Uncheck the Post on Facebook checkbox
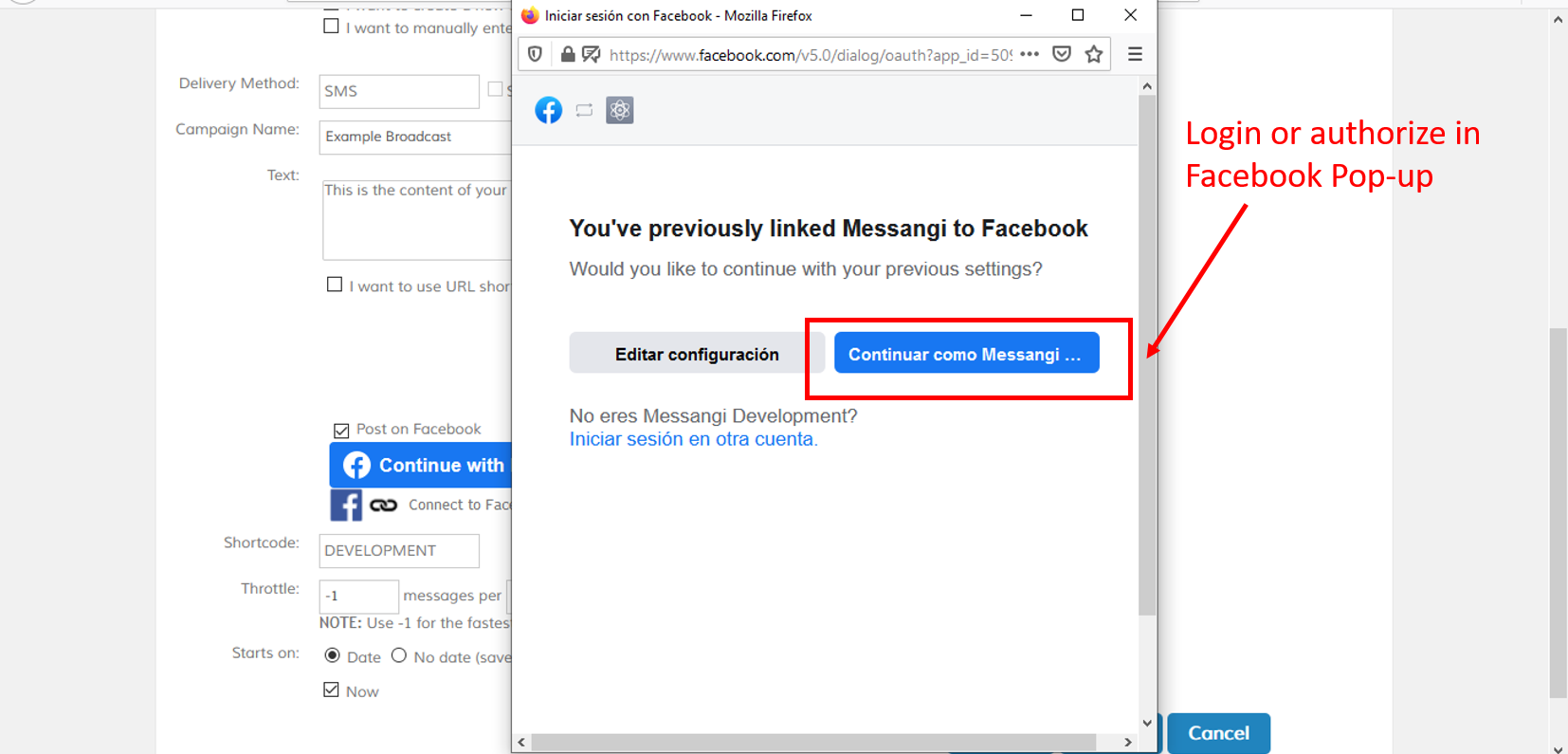 (341, 431)
